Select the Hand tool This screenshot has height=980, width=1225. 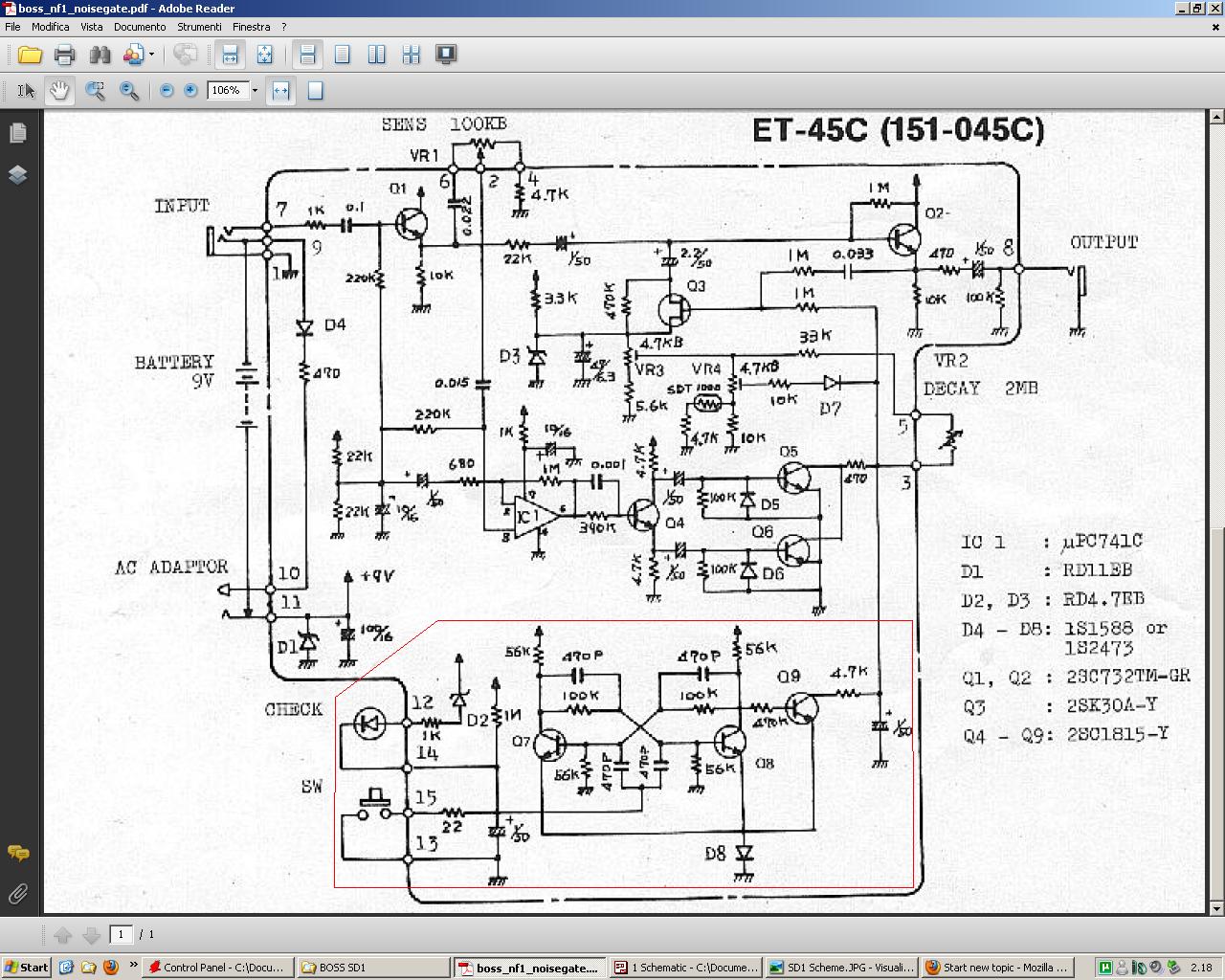(x=59, y=91)
